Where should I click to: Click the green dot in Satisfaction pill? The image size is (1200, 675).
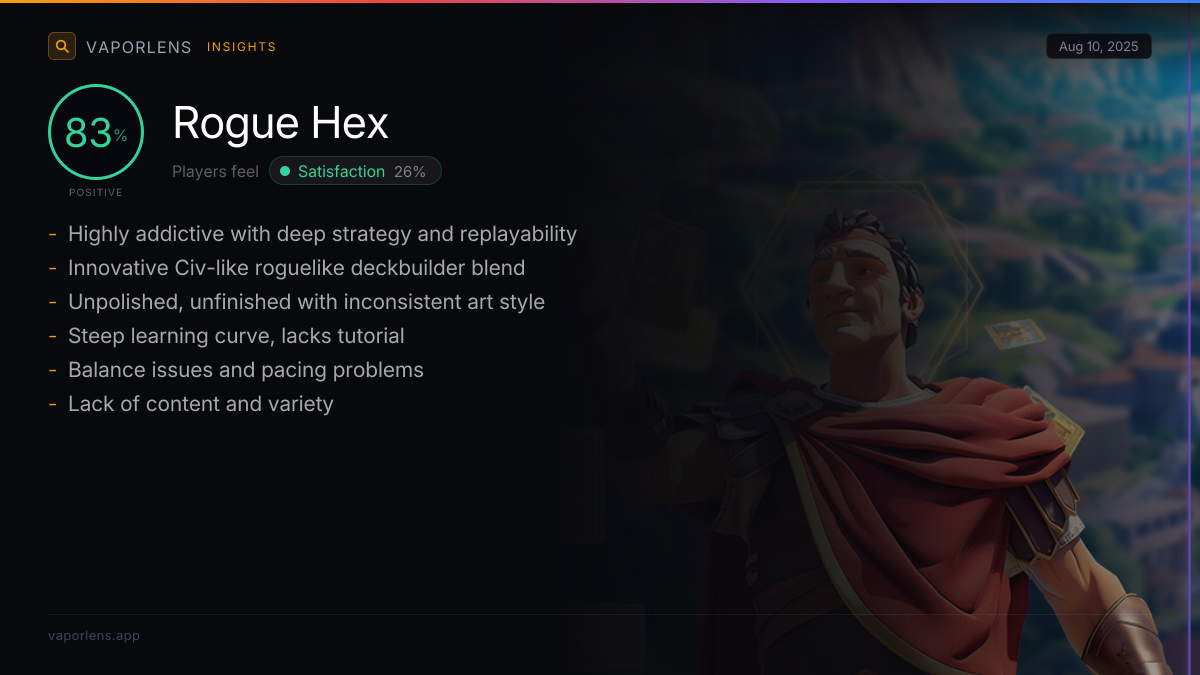(x=285, y=171)
